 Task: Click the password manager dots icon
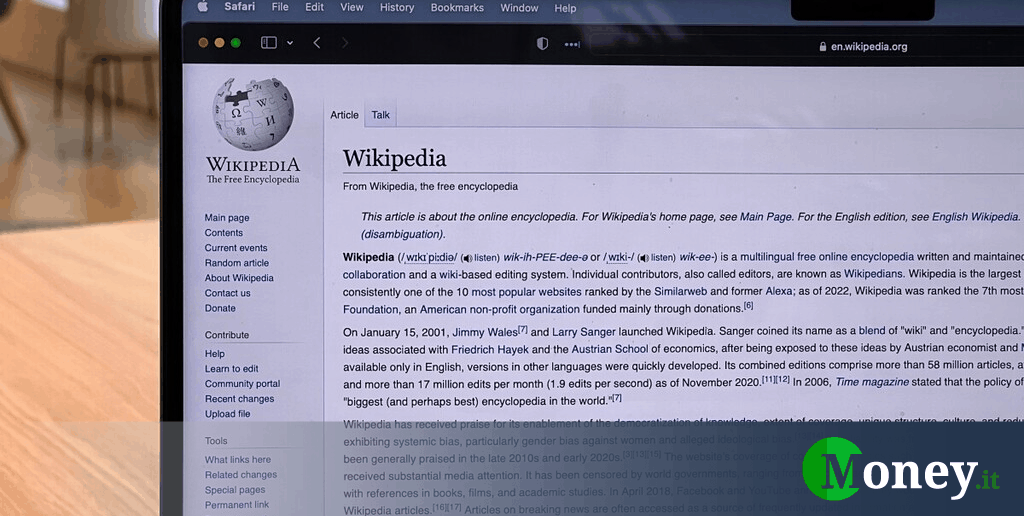point(572,44)
